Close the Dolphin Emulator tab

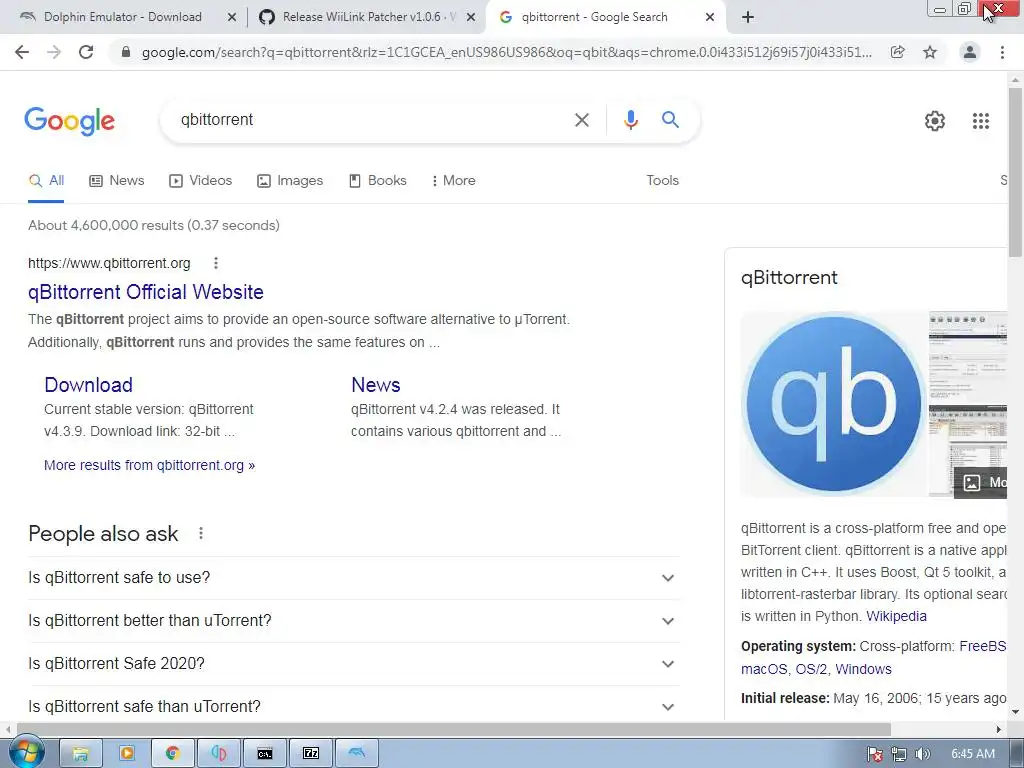pos(231,18)
